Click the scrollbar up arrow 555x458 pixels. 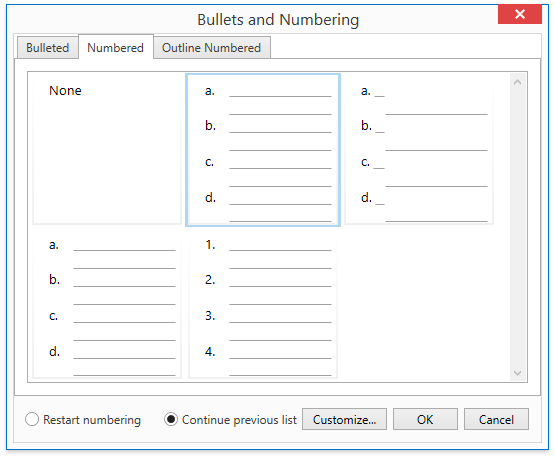517,82
